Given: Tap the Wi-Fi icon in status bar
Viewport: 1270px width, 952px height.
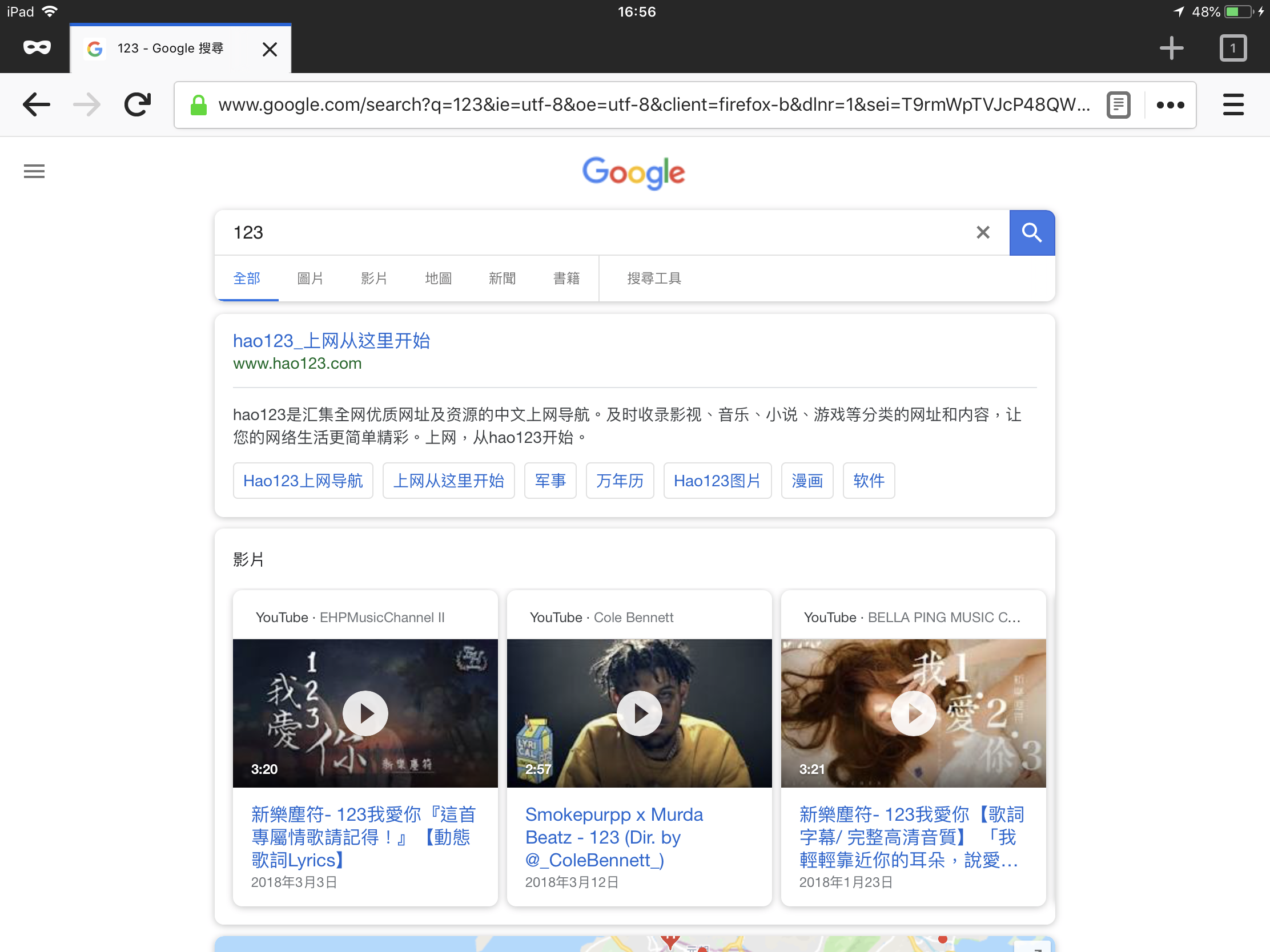Looking at the screenshot, I should click(x=50, y=11).
